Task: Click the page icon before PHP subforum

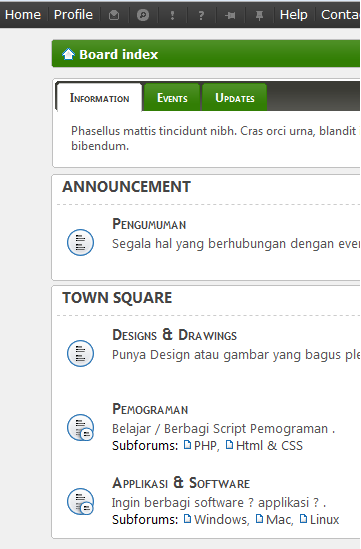Action: (x=188, y=445)
